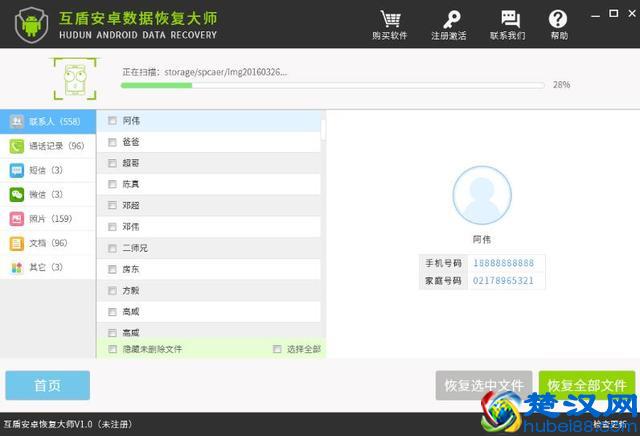Check the box for contact 方毅
This screenshot has width=640, height=436.
pos(112,291)
